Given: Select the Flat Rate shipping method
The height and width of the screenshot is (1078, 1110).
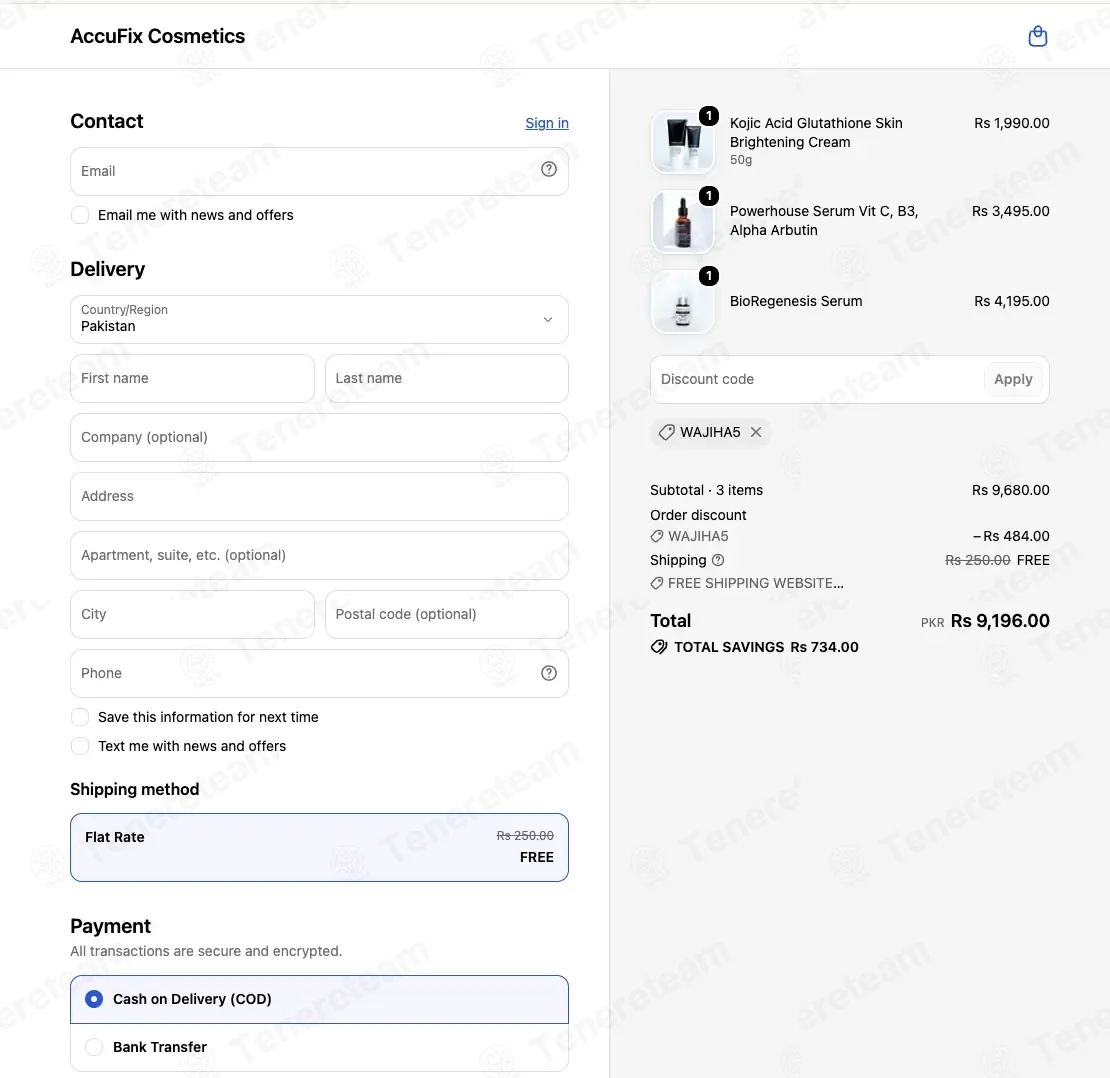Looking at the screenshot, I should (319, 847).
